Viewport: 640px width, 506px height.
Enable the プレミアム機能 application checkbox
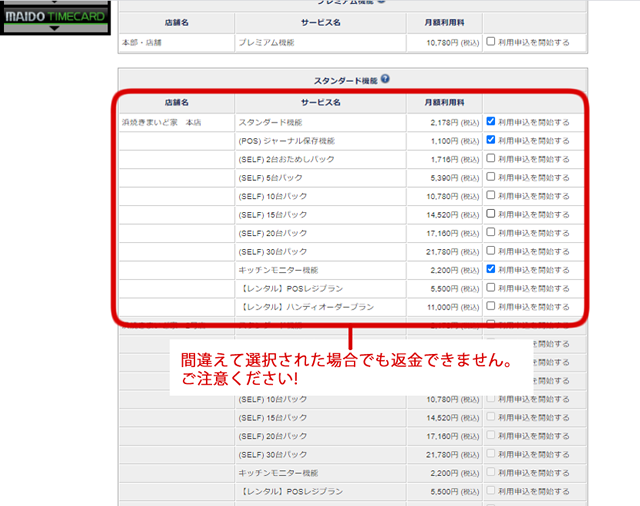click(491, 42)
